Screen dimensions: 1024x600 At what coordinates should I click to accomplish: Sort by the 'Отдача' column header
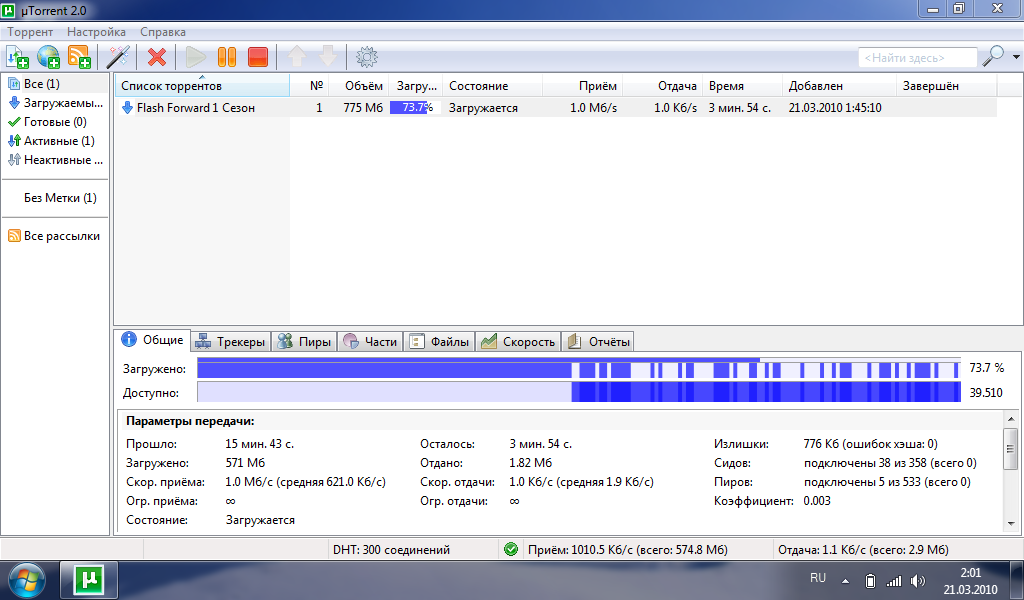pyautogui.click(x=663, y=86)
